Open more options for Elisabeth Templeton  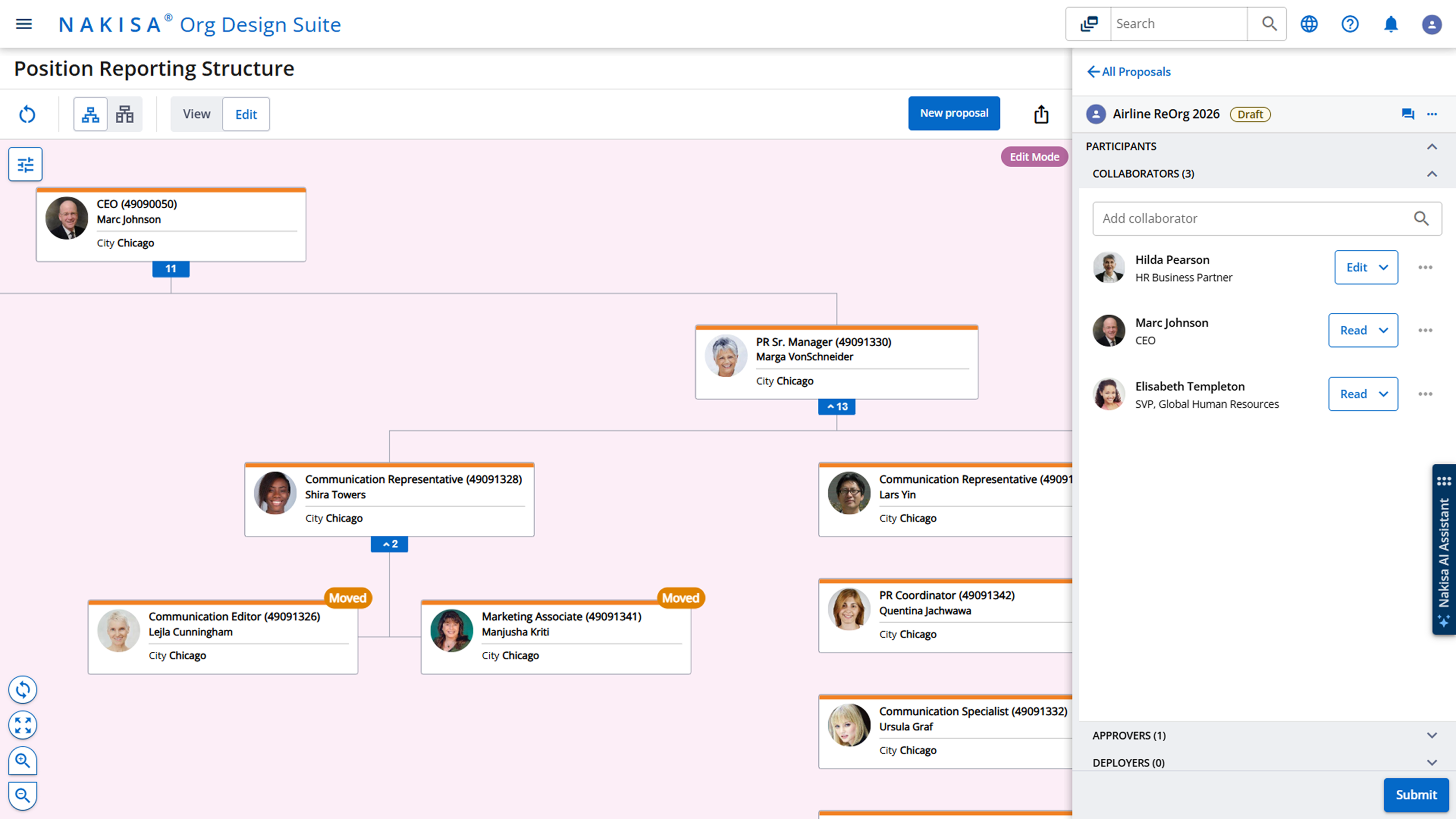[1425, 394]
